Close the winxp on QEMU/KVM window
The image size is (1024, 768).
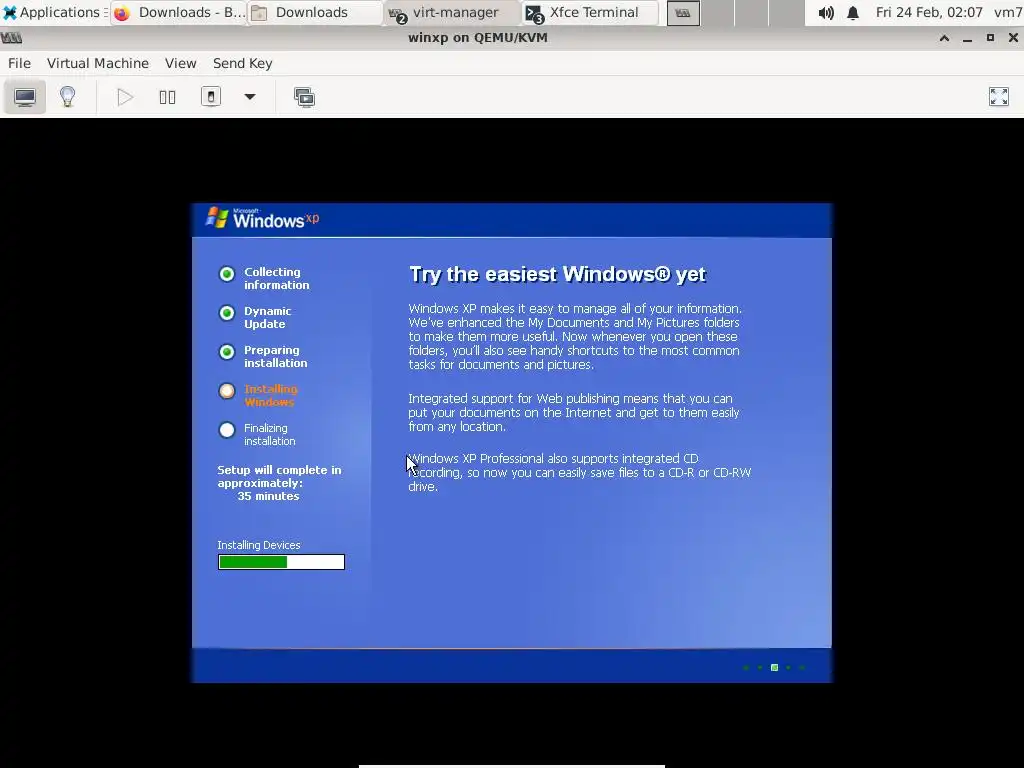point(1013,38)
